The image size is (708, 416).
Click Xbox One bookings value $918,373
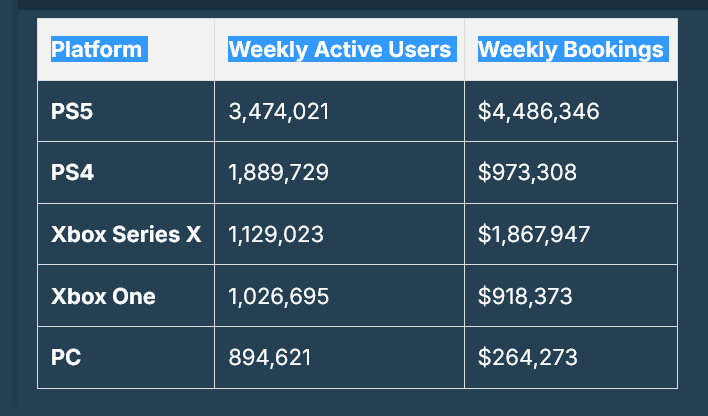coord(527,297)
